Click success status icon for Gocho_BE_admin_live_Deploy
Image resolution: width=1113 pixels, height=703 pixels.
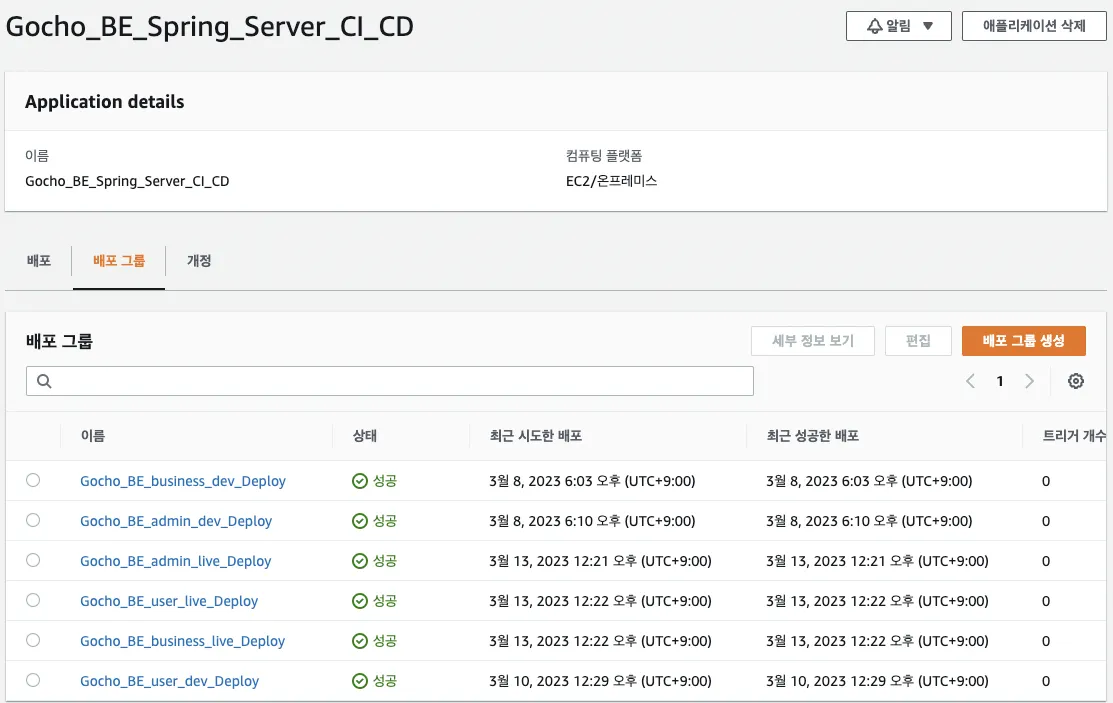(360, 561)
